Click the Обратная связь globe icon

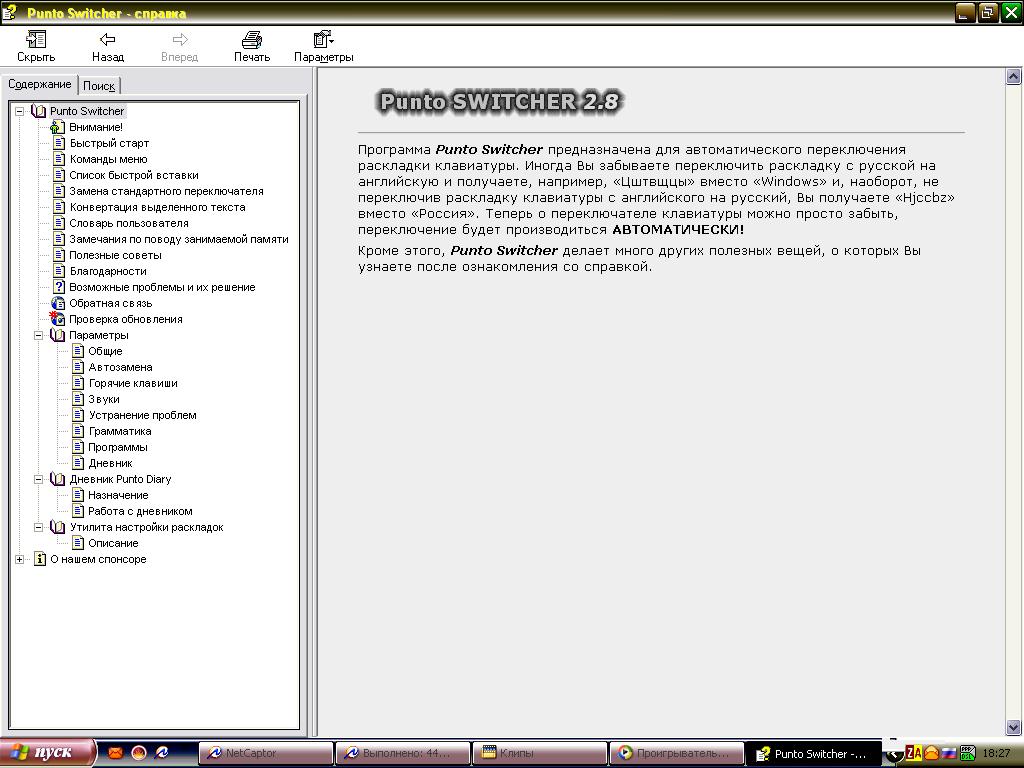[58, 303]
